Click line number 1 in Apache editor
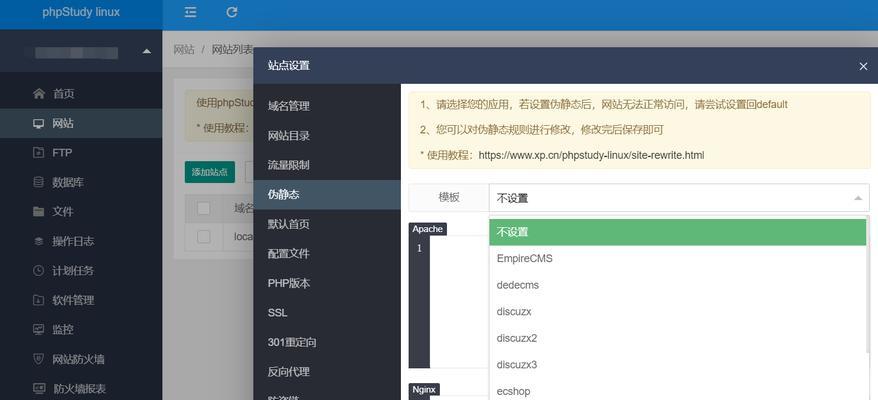878x400 pixels. tap(419, 248)
